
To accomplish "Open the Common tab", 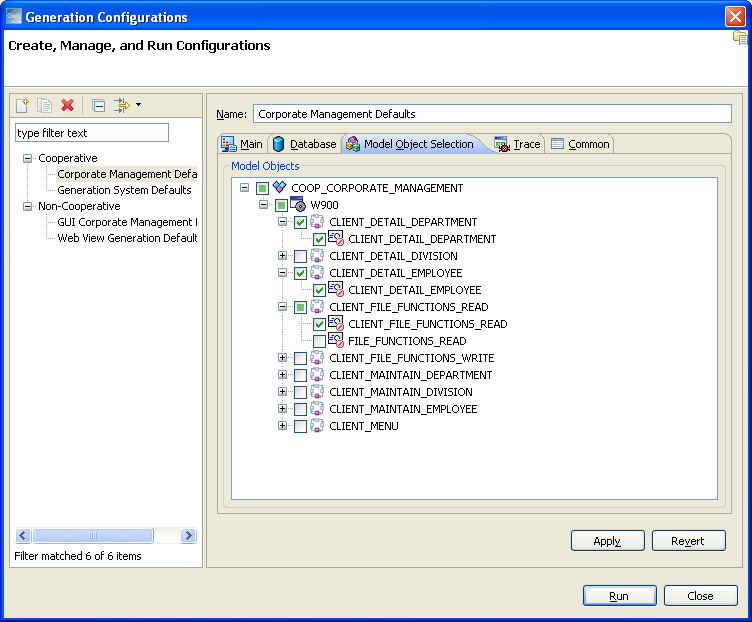I will tap(580, 144).
